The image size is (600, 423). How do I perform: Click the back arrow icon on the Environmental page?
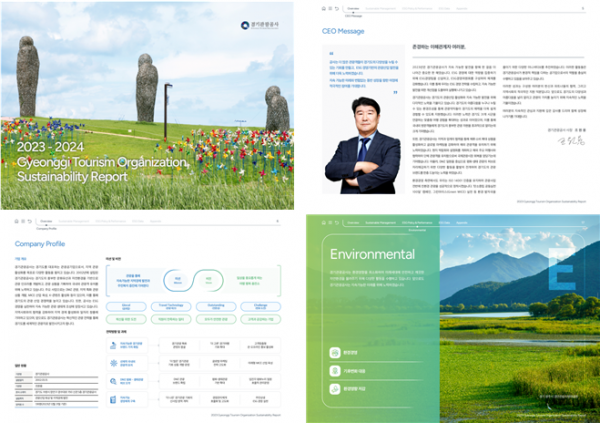(x=337, y=222)
